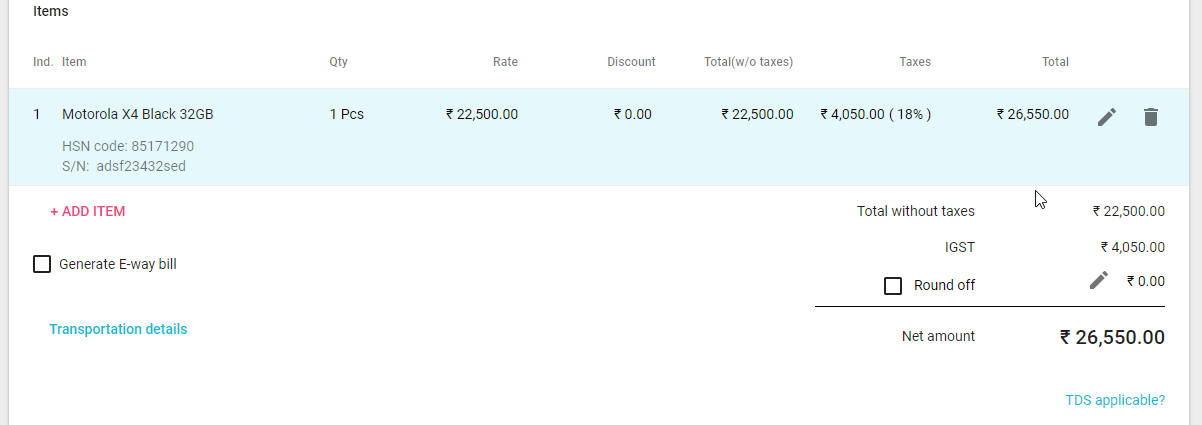Click the Taxes column header
Screen dimensions: 1202x425
[x=915, y=62]
